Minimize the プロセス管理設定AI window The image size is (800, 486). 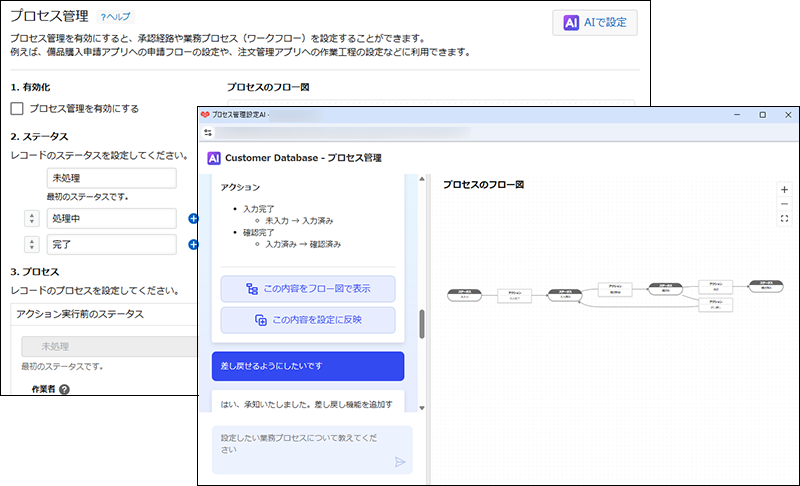pos(737,115)
